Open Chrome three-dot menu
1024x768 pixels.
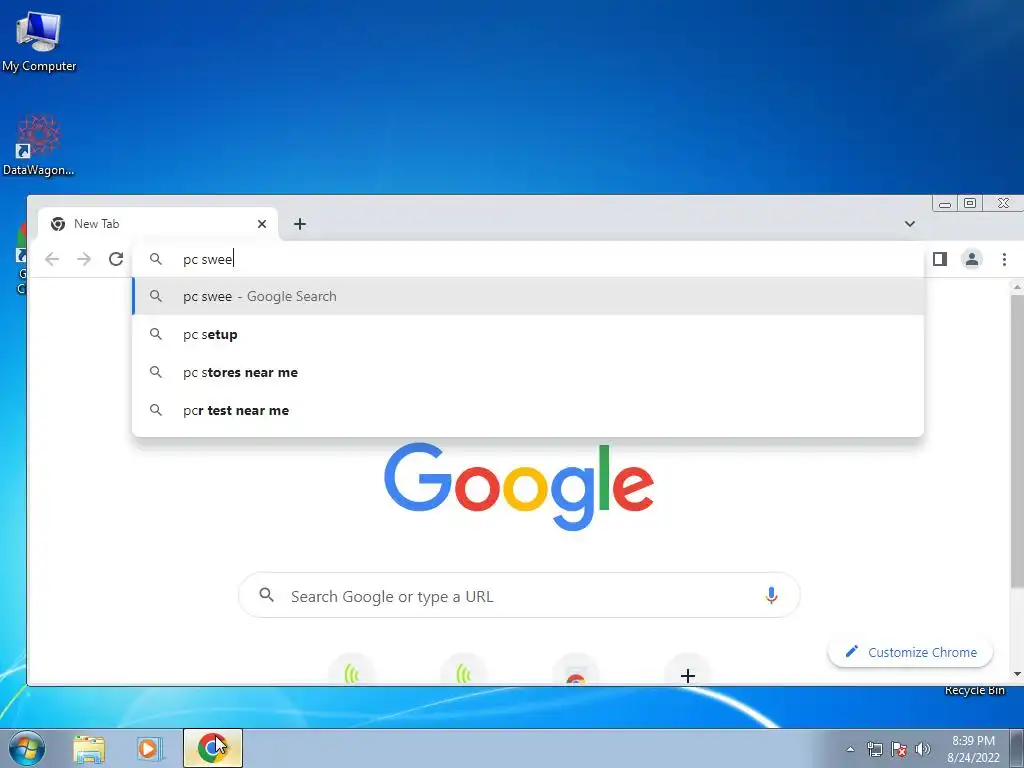coord(1004,259)
